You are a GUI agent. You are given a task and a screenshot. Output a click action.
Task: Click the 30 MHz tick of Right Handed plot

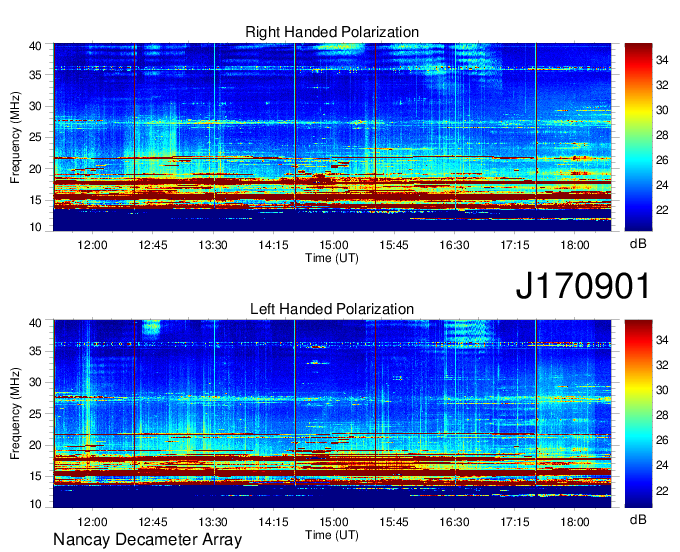36,106
